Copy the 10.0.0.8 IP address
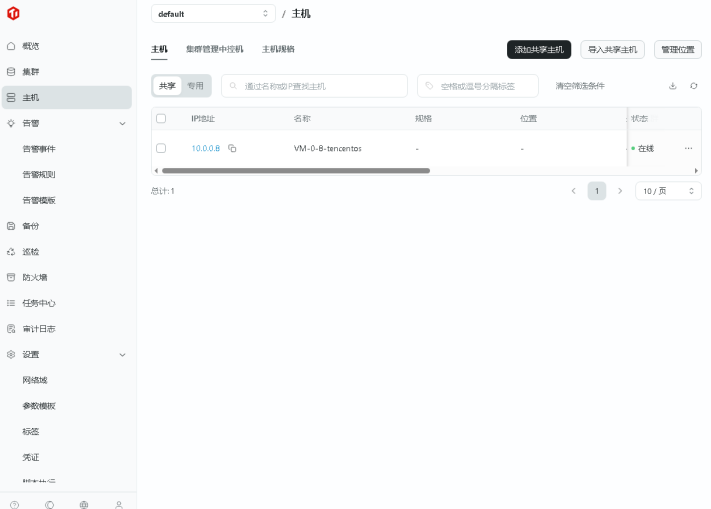This screenshot has width=711, height=509. [x=232, y=148]
